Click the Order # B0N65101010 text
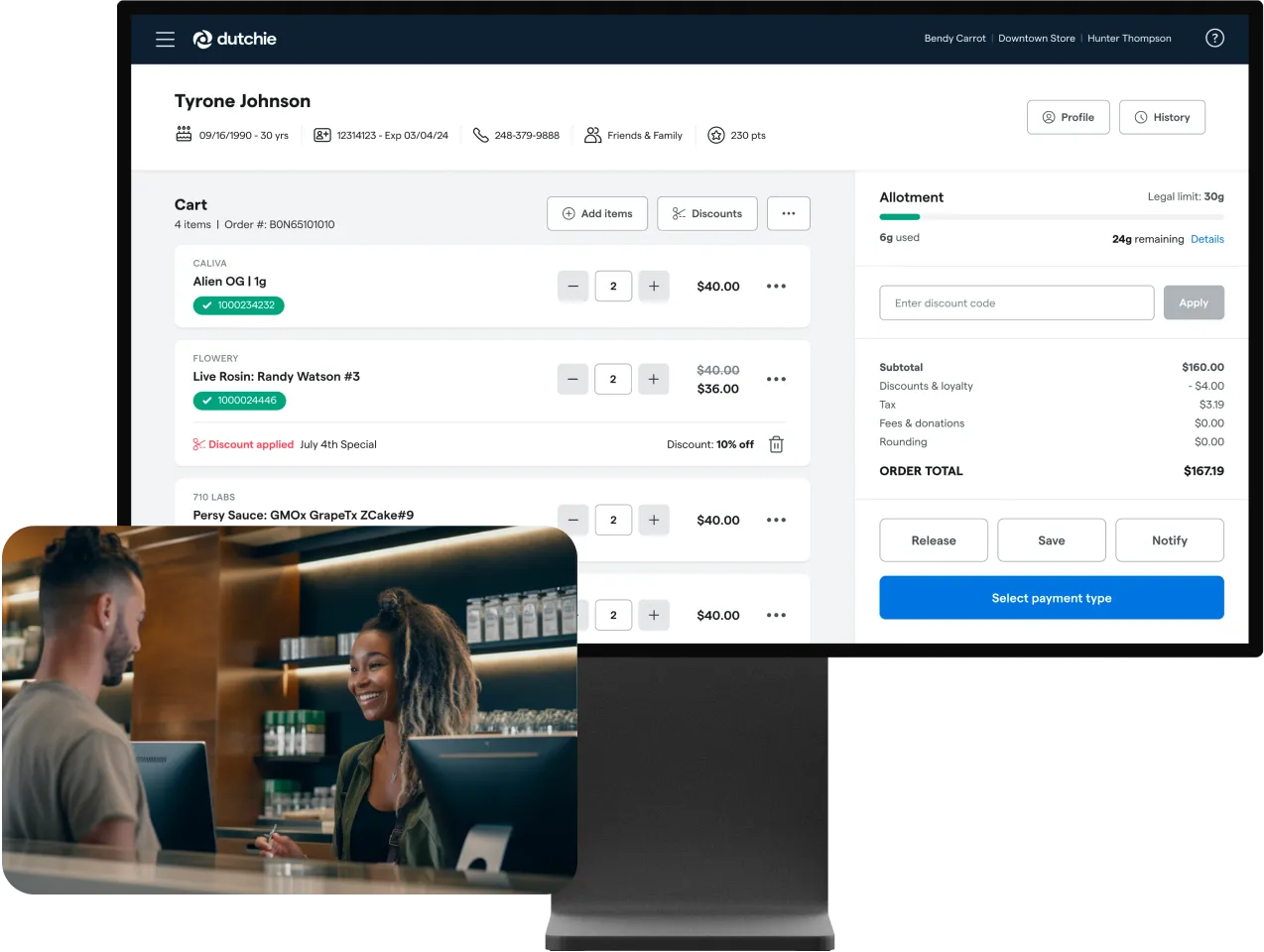The height and width of the screenshot is (952, 1264). [x=280, y=225]
